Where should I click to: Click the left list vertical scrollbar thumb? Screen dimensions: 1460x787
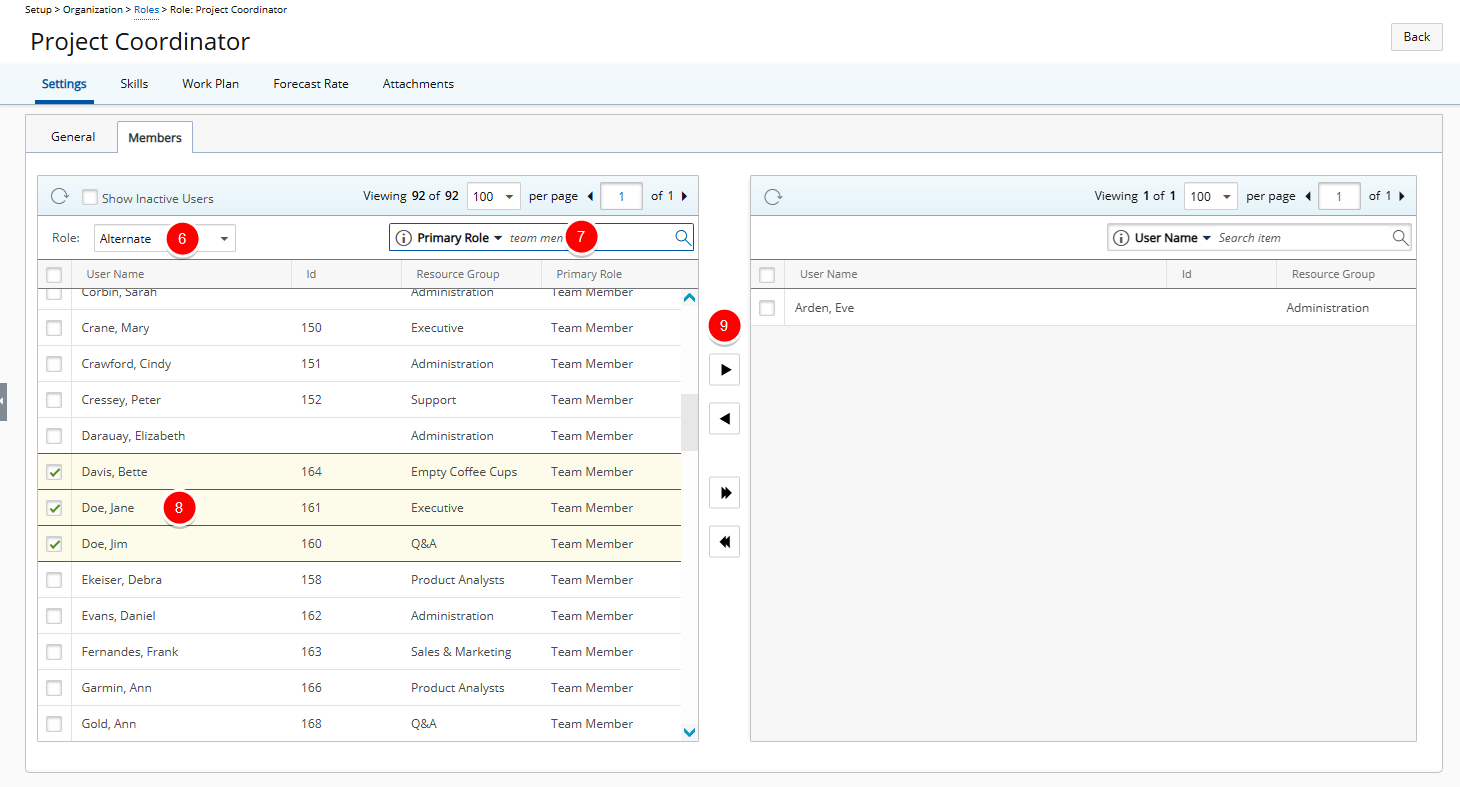click(x=689, y=422)
